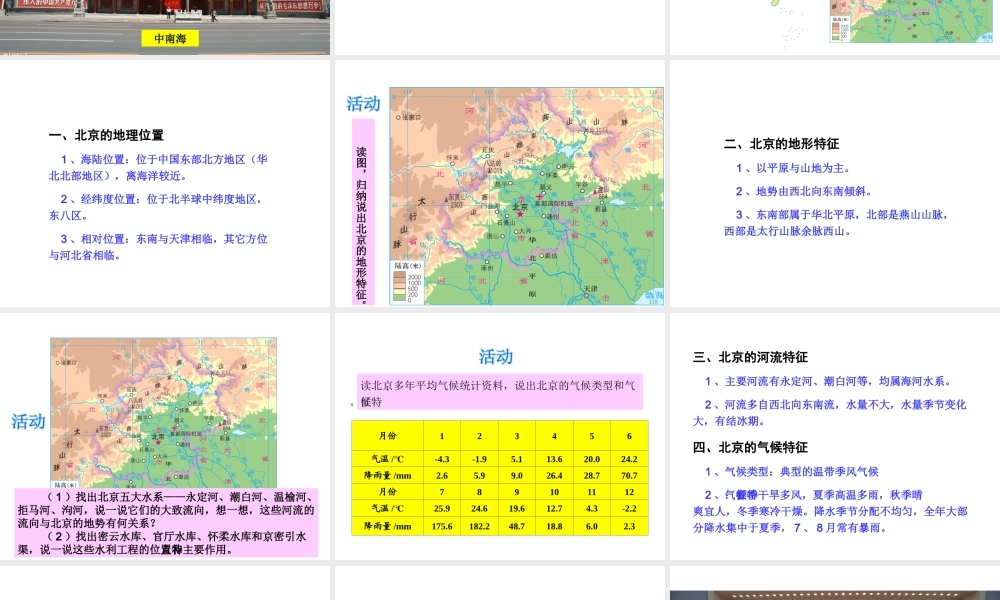The height and width of the screenshot is (600, 1000).
Task: Click the pink climate question text box
Action: pos(500,392)
